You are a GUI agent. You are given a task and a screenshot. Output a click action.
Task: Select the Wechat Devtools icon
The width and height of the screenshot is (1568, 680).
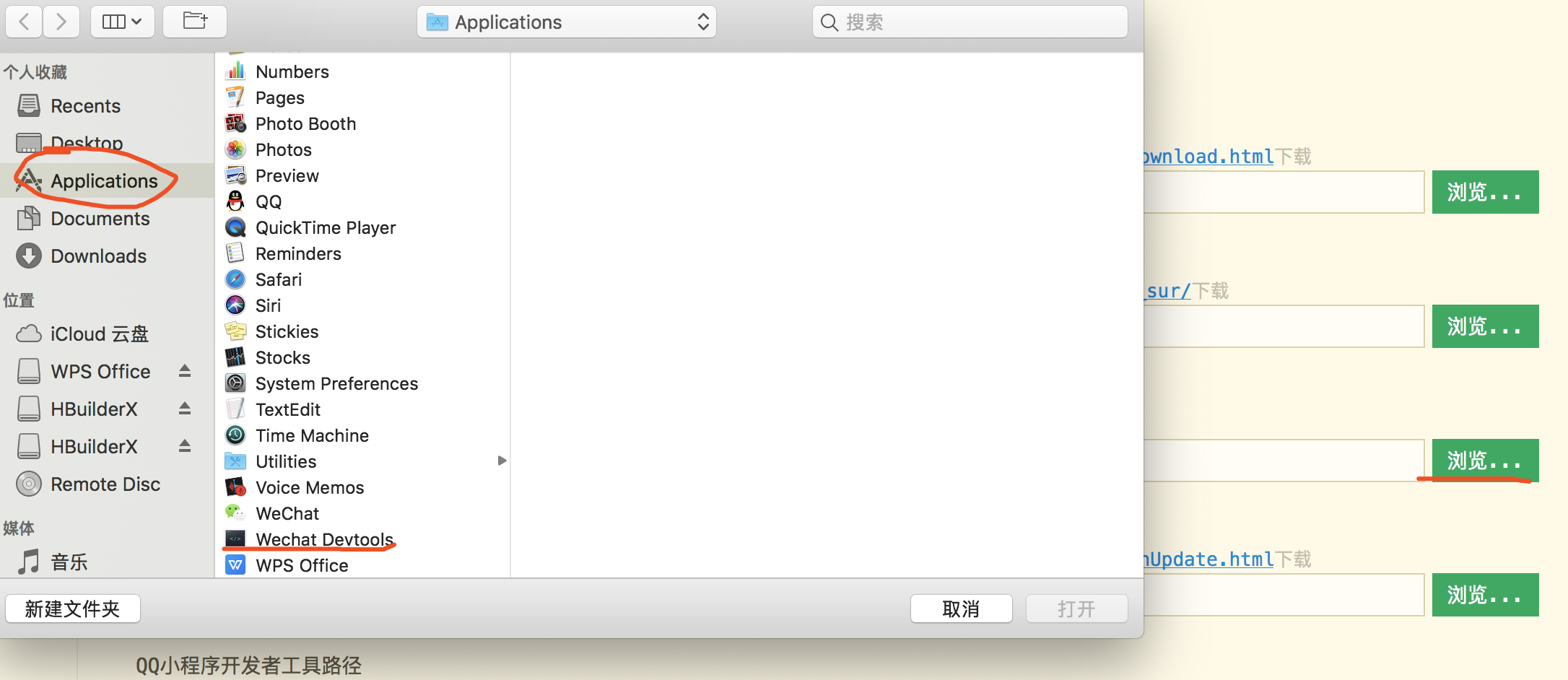tap(235, 539)
